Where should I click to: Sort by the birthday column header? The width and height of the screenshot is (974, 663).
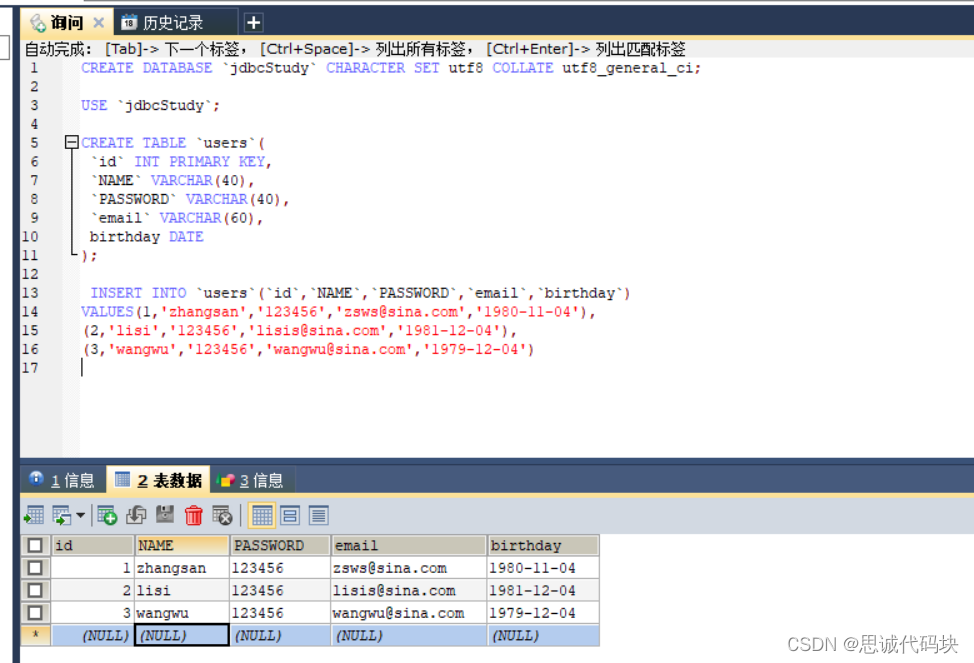point(544,546)
